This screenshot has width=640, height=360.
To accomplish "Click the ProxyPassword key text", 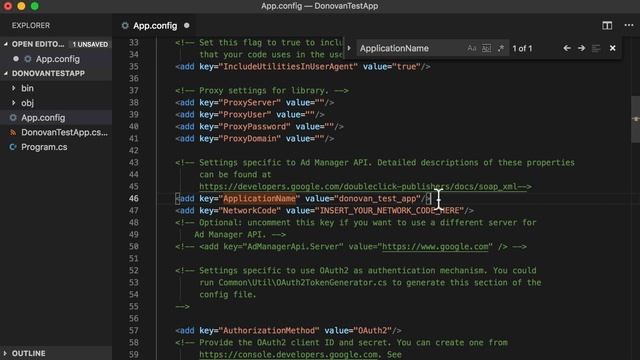I will (x=255, y=127).
